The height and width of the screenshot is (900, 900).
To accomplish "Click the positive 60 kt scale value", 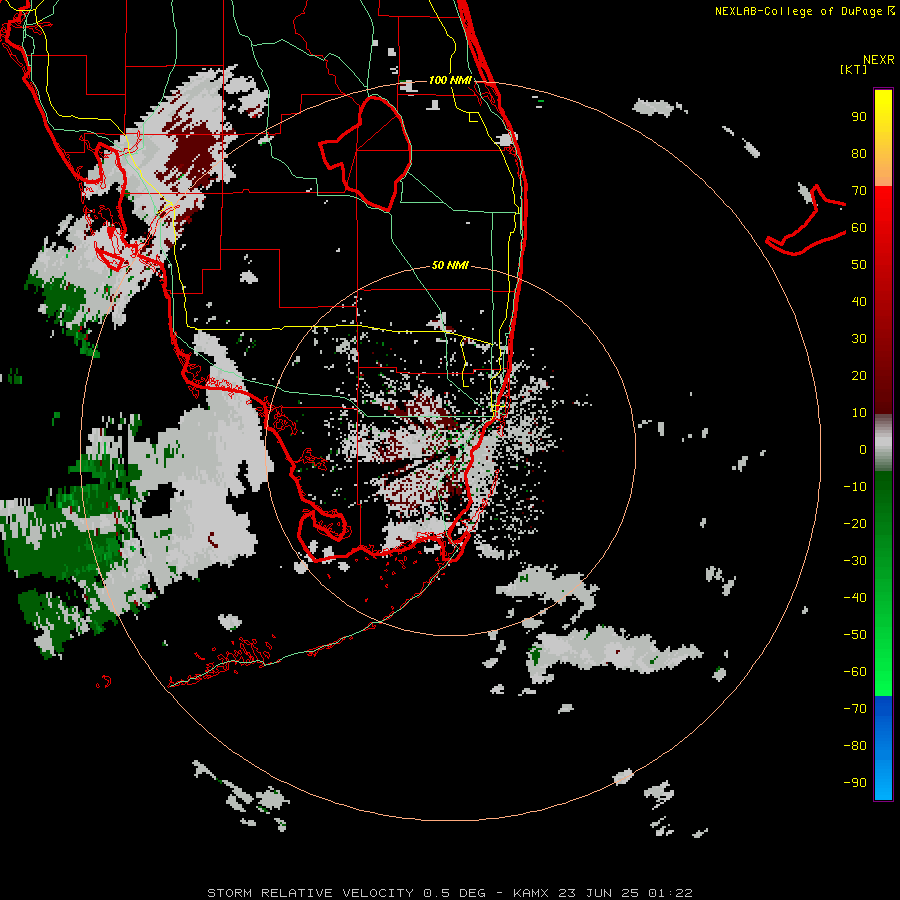I will 859,228.
